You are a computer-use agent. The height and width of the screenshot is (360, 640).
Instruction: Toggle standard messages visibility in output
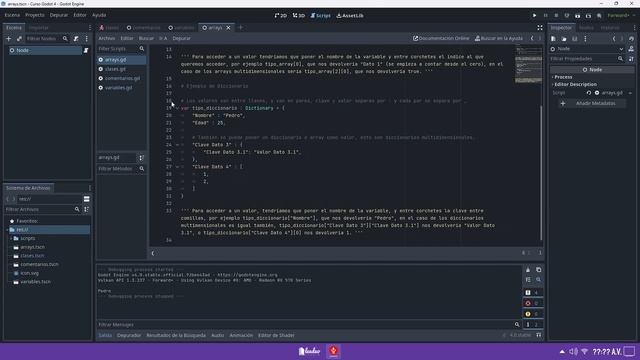pos(533,293)
